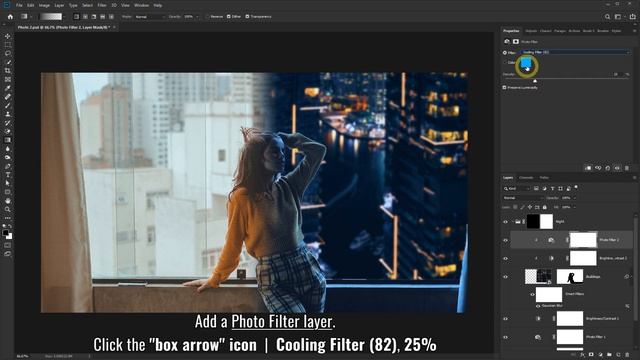Open the gradient preset picker arrow
The height and width of the screenshot is (360, 640).
click(x=65, y=17)
